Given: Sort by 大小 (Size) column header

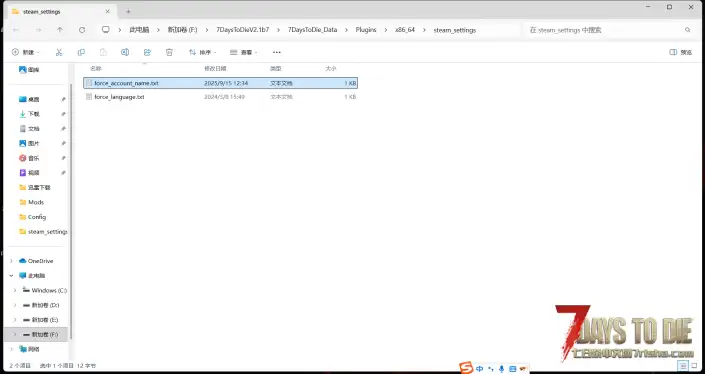Looking at the screenshot, I should point(331,68).
